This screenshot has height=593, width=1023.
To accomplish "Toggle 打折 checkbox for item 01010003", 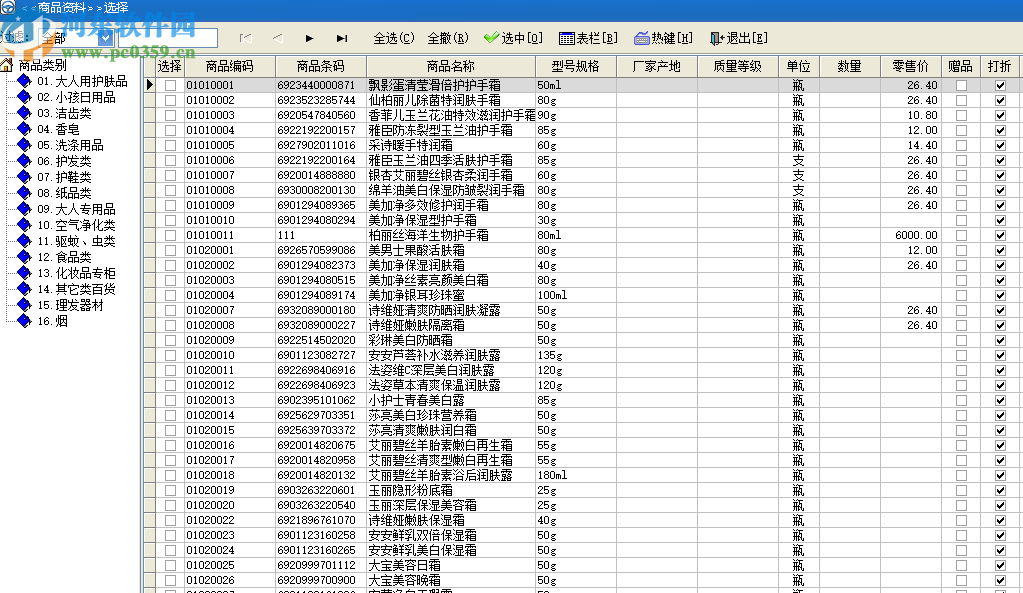I will coord(1000,115).
